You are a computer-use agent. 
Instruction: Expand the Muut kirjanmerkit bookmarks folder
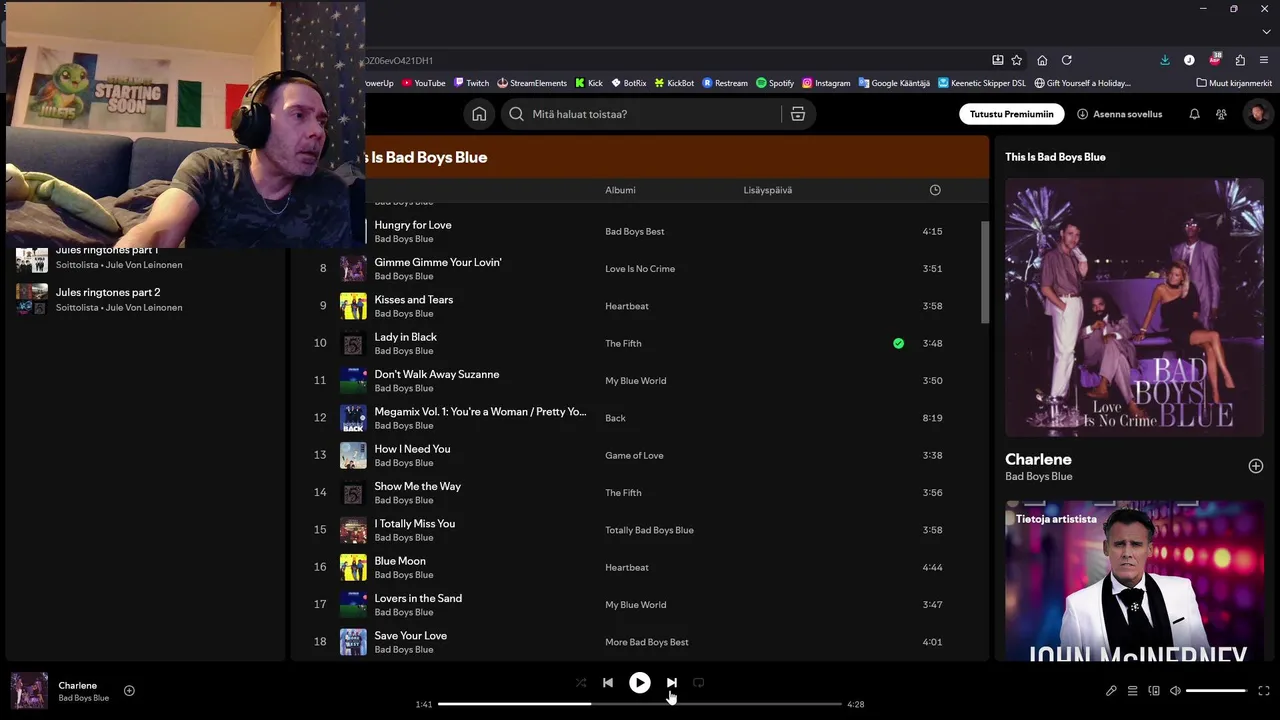[1234, 83]
